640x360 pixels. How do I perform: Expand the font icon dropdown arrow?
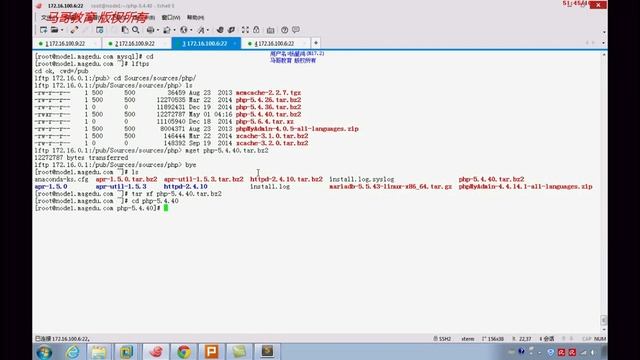[208, 30]
